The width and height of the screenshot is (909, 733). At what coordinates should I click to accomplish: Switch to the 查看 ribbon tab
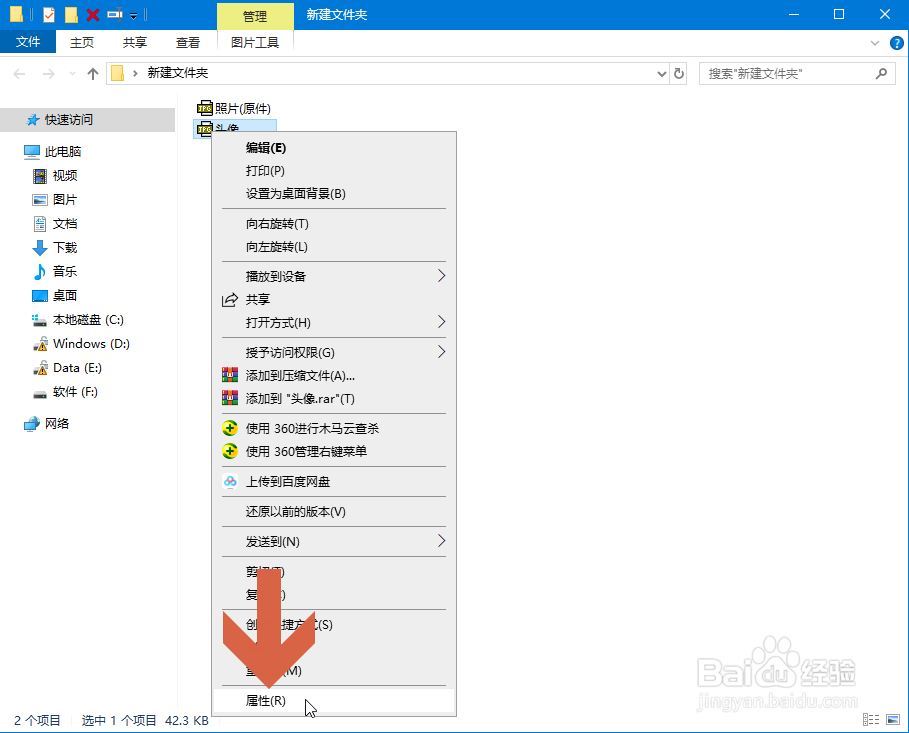click(188, 42)
